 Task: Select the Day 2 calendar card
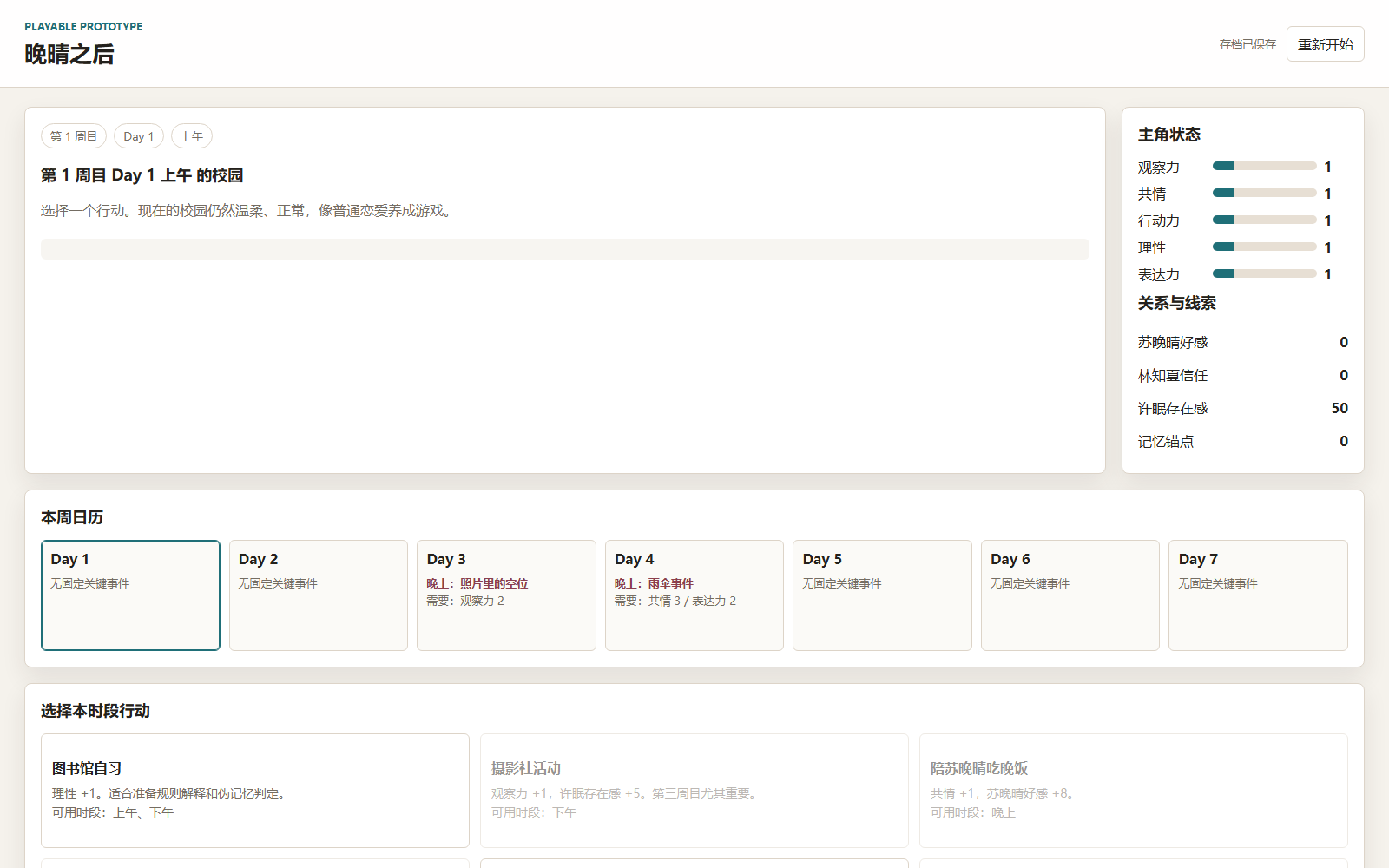coord(319,595)
